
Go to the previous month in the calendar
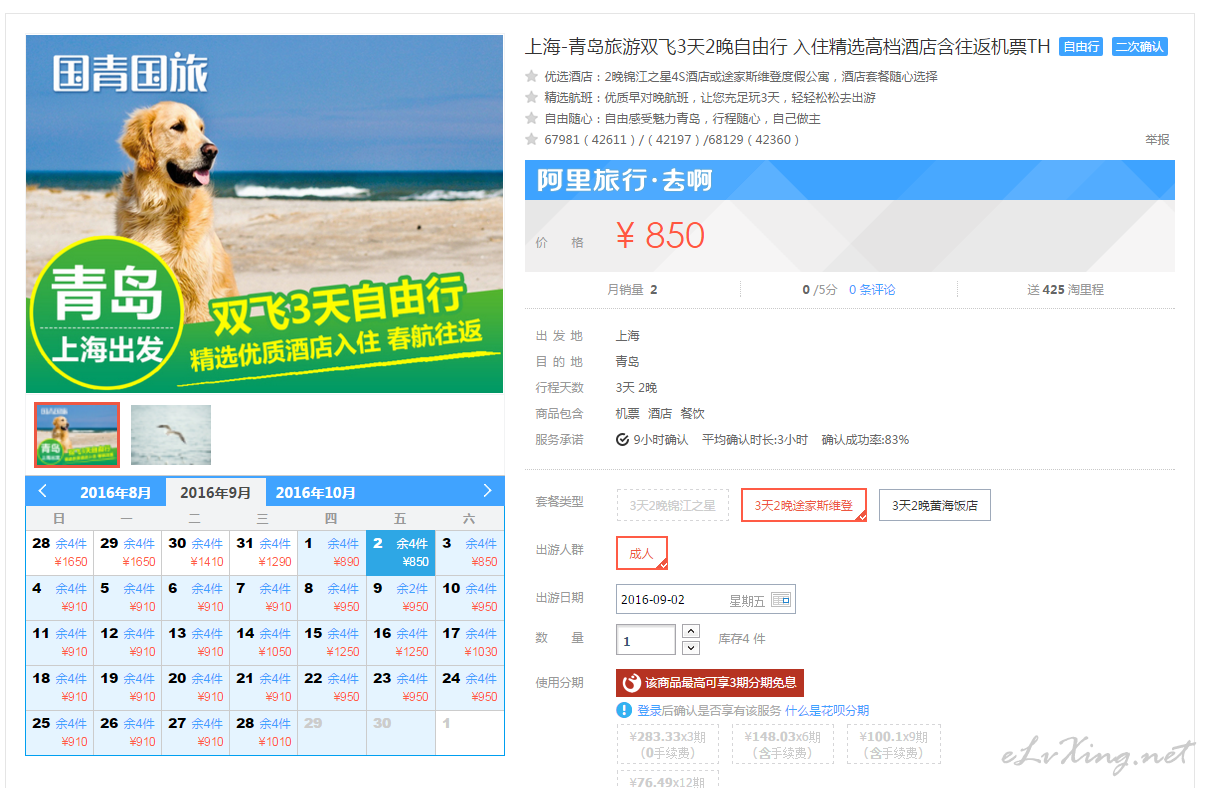43,491
